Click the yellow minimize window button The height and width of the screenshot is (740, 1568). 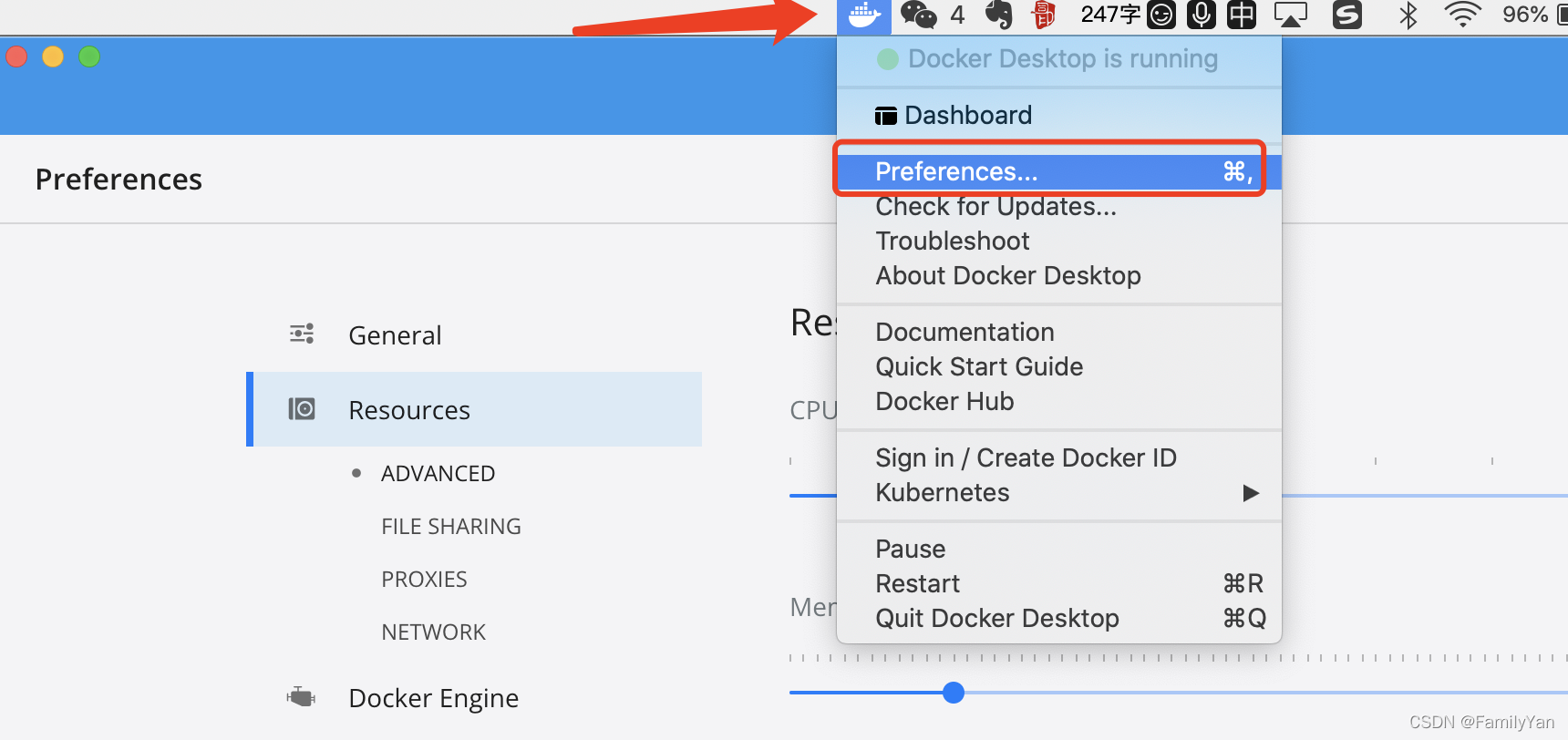(53, 57)
